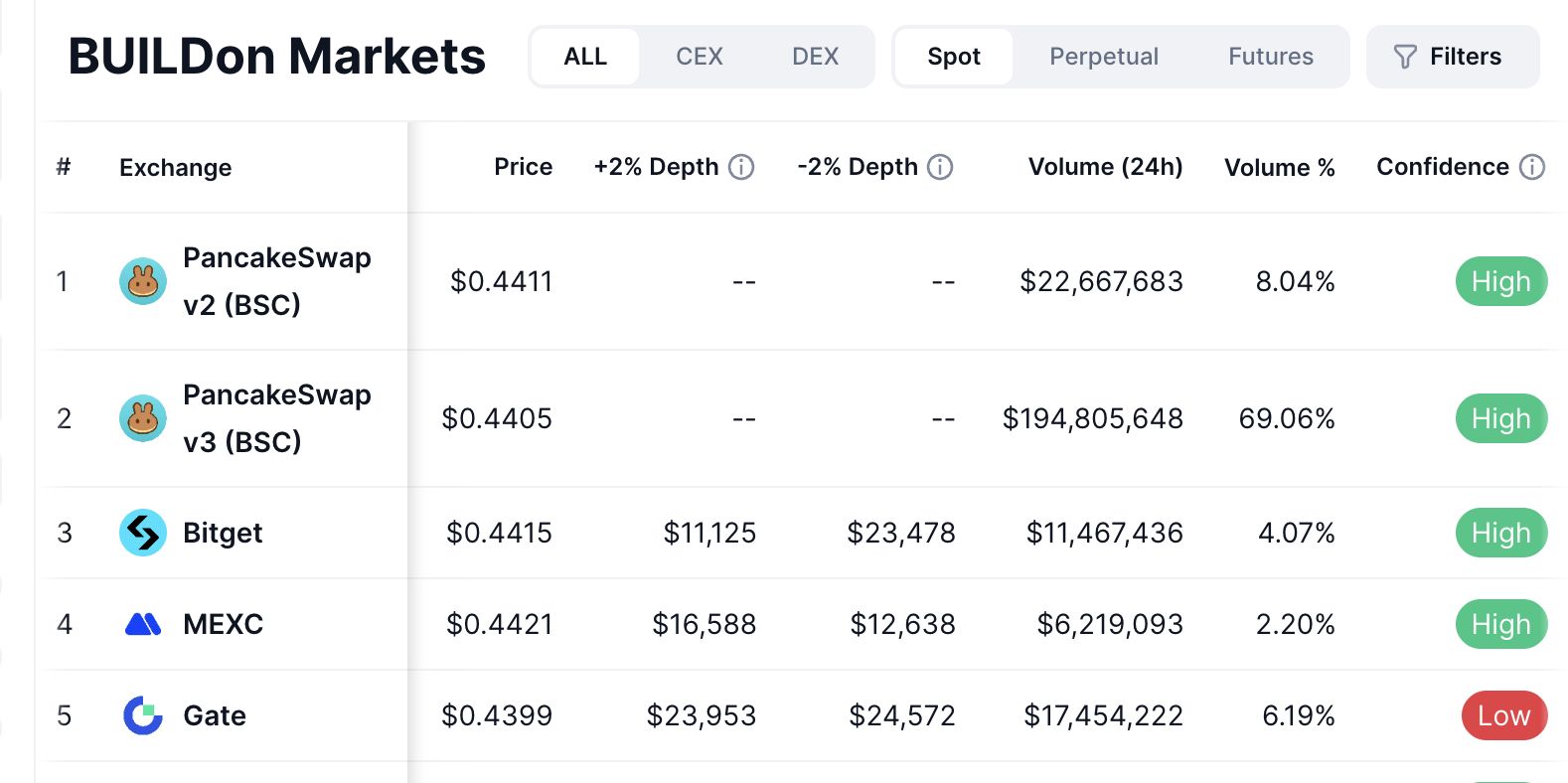Click the -2% Depth info icon

[940, 167]
